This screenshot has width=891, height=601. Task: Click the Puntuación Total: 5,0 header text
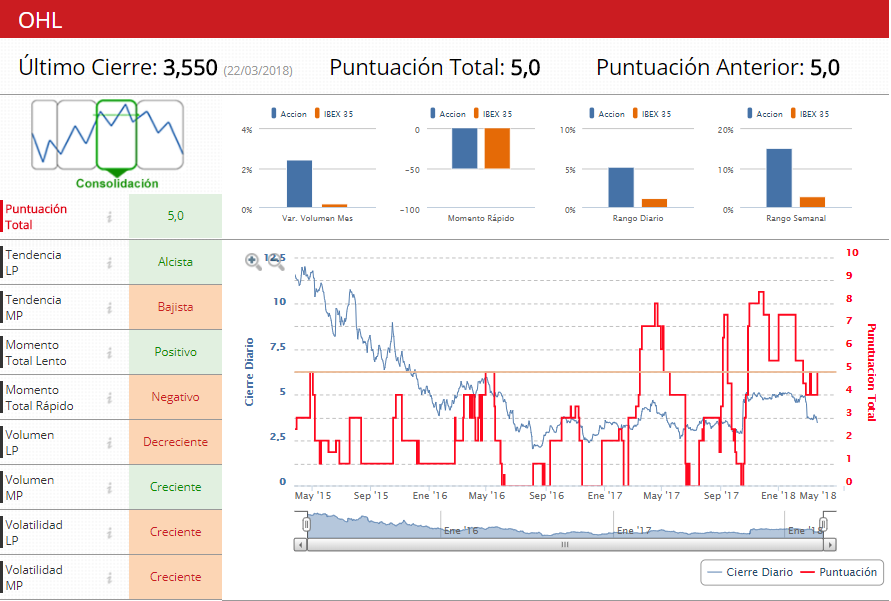[x=435, y=68]
